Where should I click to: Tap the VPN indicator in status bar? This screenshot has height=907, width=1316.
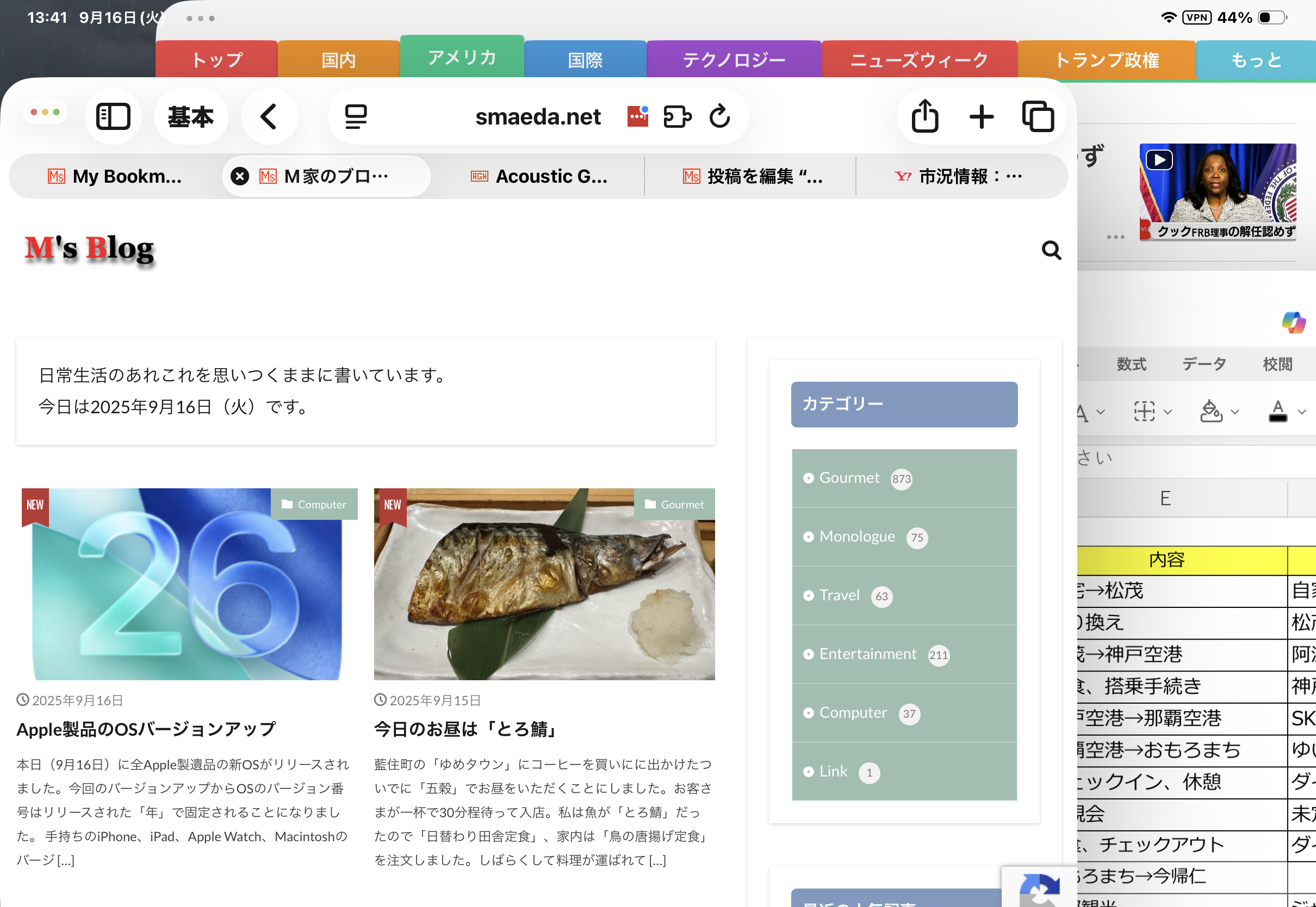[1197, 17]
